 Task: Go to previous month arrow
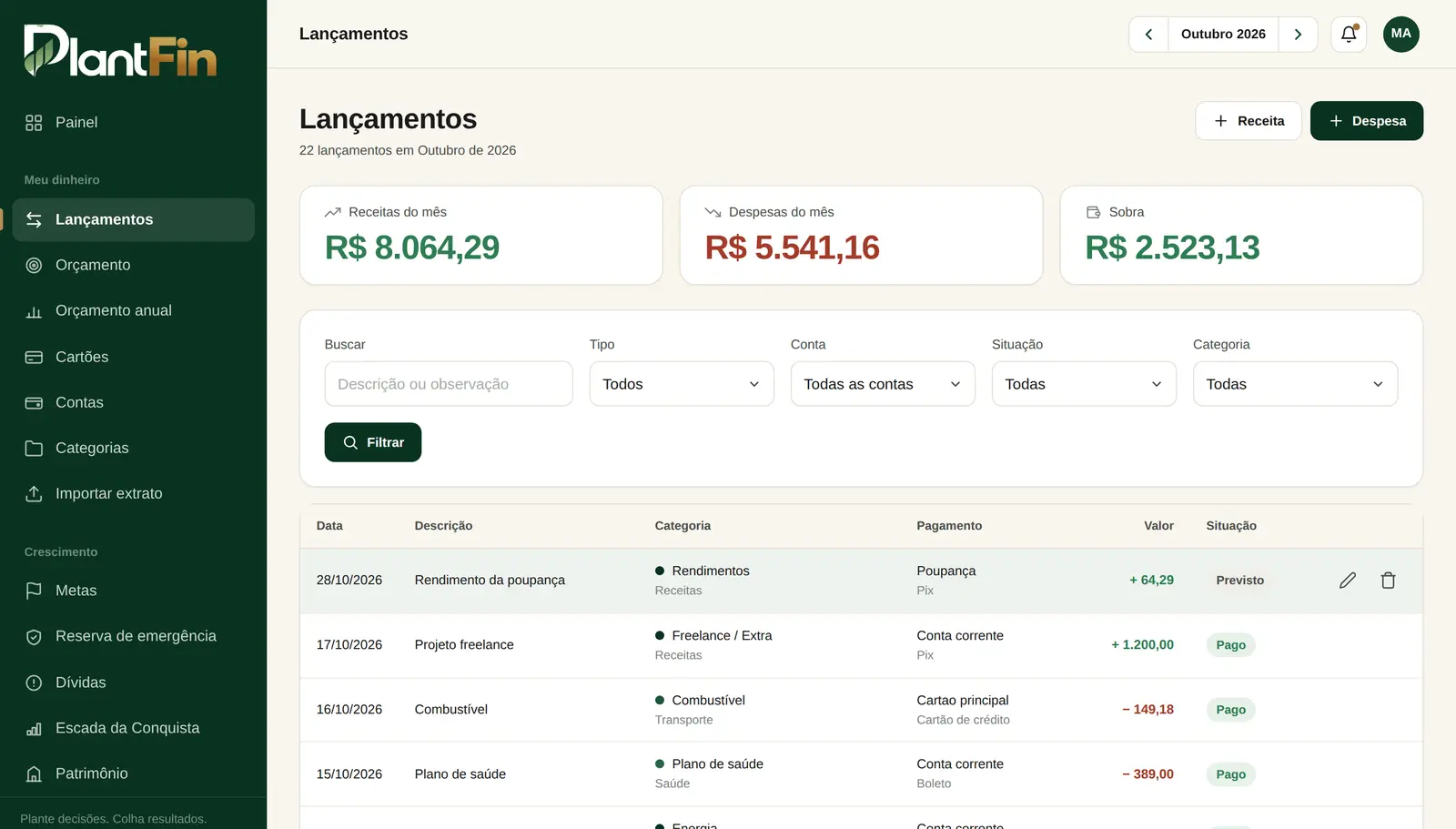pyautogui.click(x=1148, y=35)
